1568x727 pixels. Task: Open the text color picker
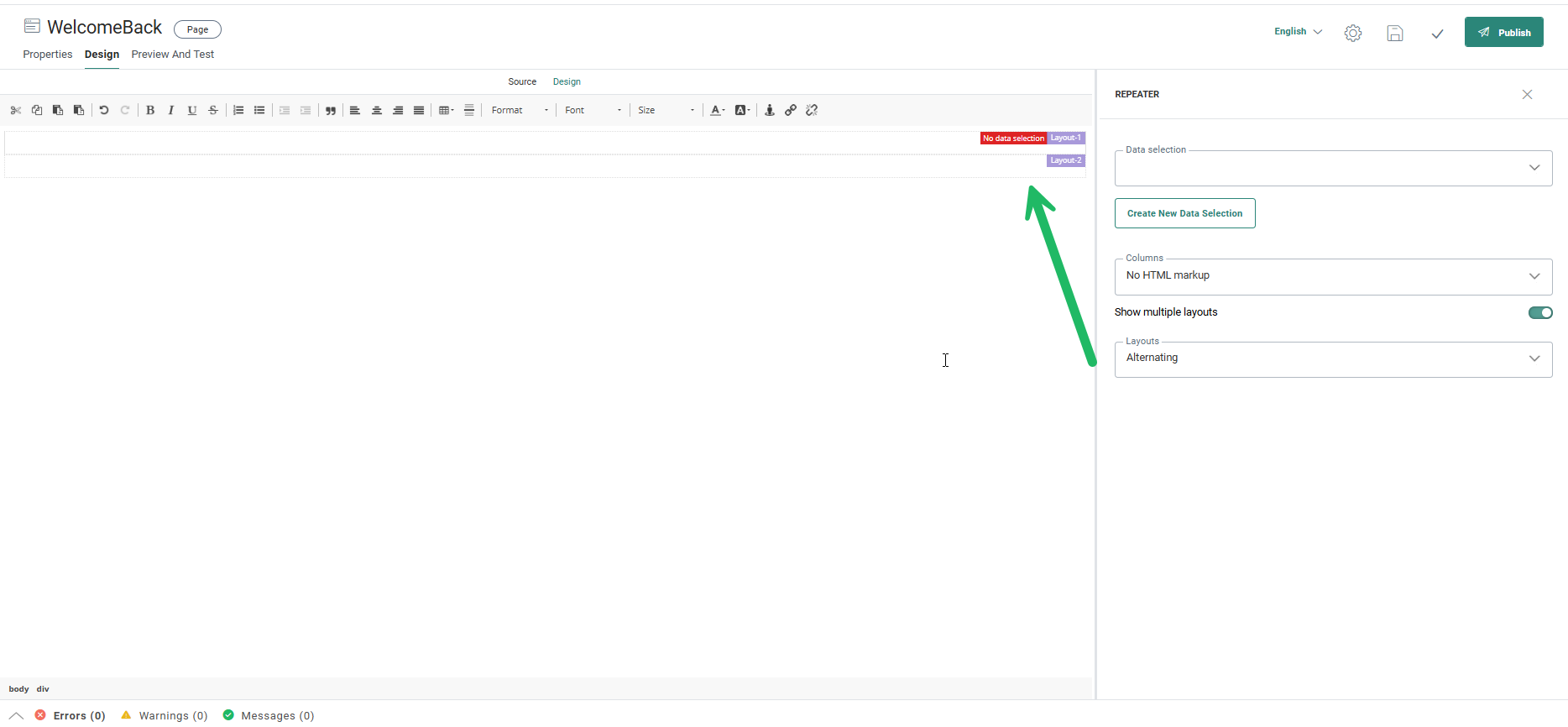pyautogui.click(x=717, y=110)
